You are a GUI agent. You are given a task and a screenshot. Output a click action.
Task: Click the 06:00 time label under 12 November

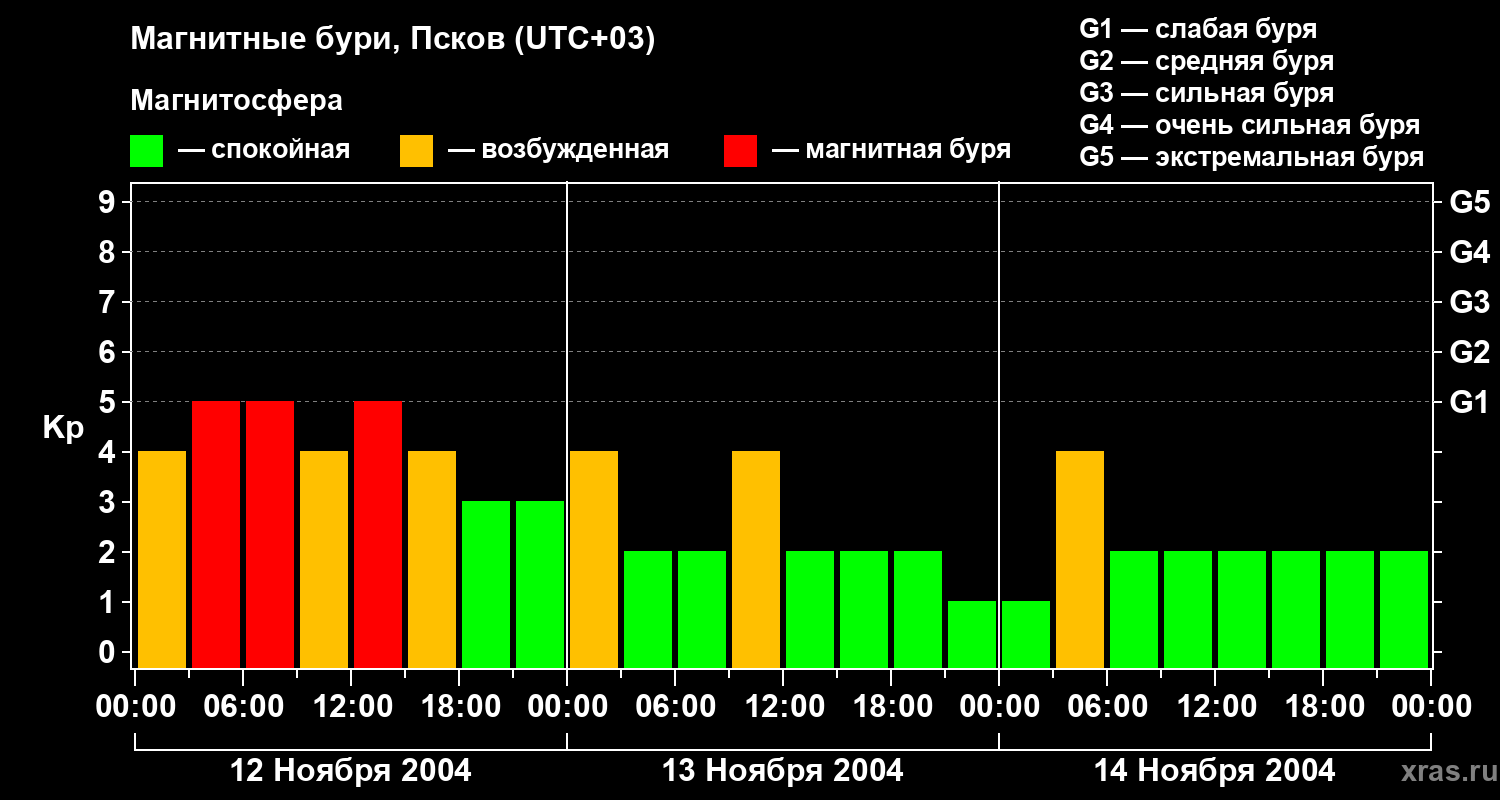coord(243,707)
